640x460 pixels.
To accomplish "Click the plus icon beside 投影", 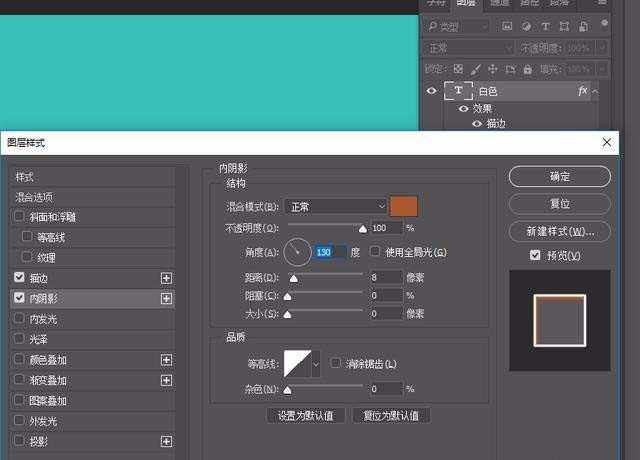I will 167,441.
